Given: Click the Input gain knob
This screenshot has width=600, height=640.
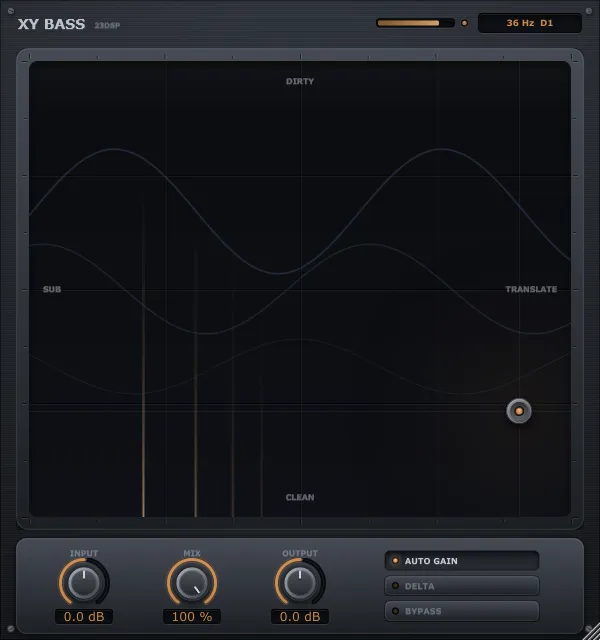Looking at the screenshot, I should tap(84, 582).
